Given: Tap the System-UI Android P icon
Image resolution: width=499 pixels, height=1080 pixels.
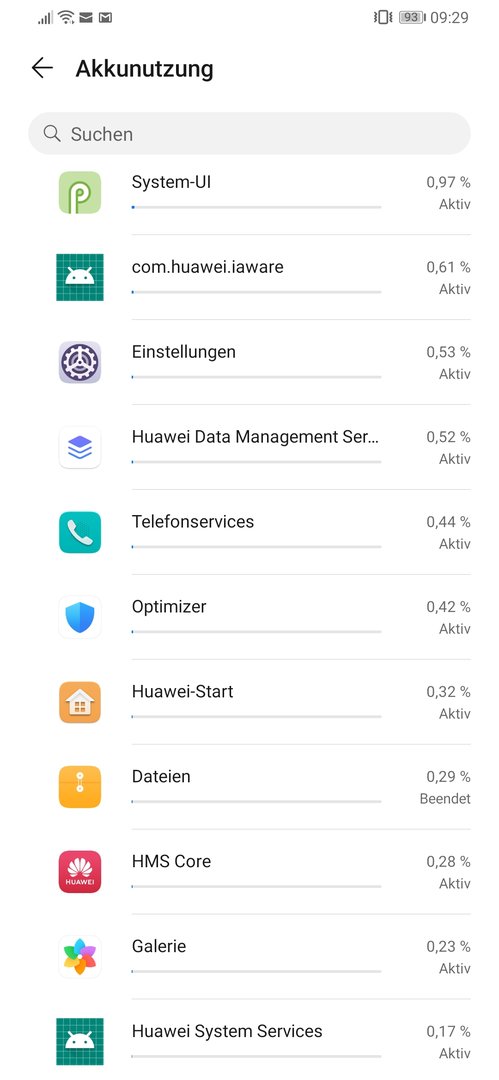Looking at the screenshot, I should pyautogui.click(x=80, y=192).
